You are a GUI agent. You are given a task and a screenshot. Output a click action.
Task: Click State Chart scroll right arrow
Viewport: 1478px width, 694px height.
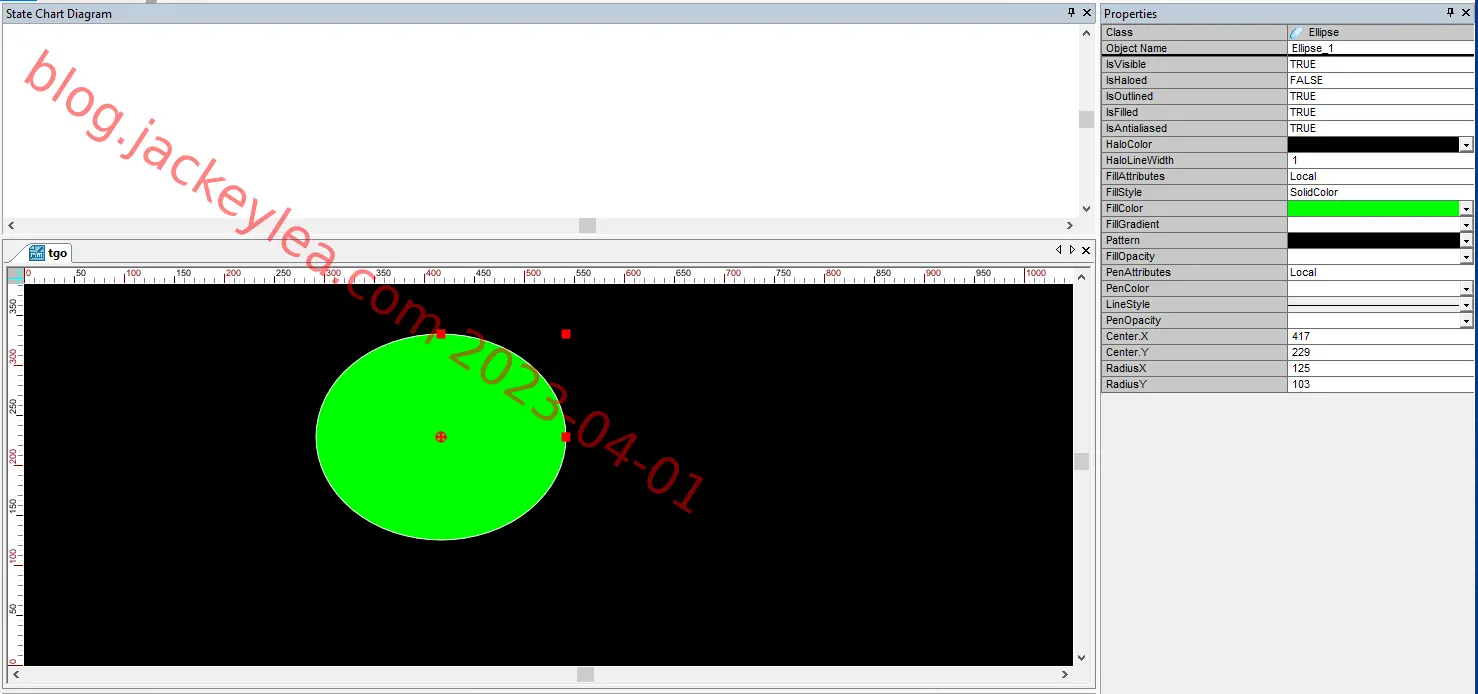point(1070,226)
